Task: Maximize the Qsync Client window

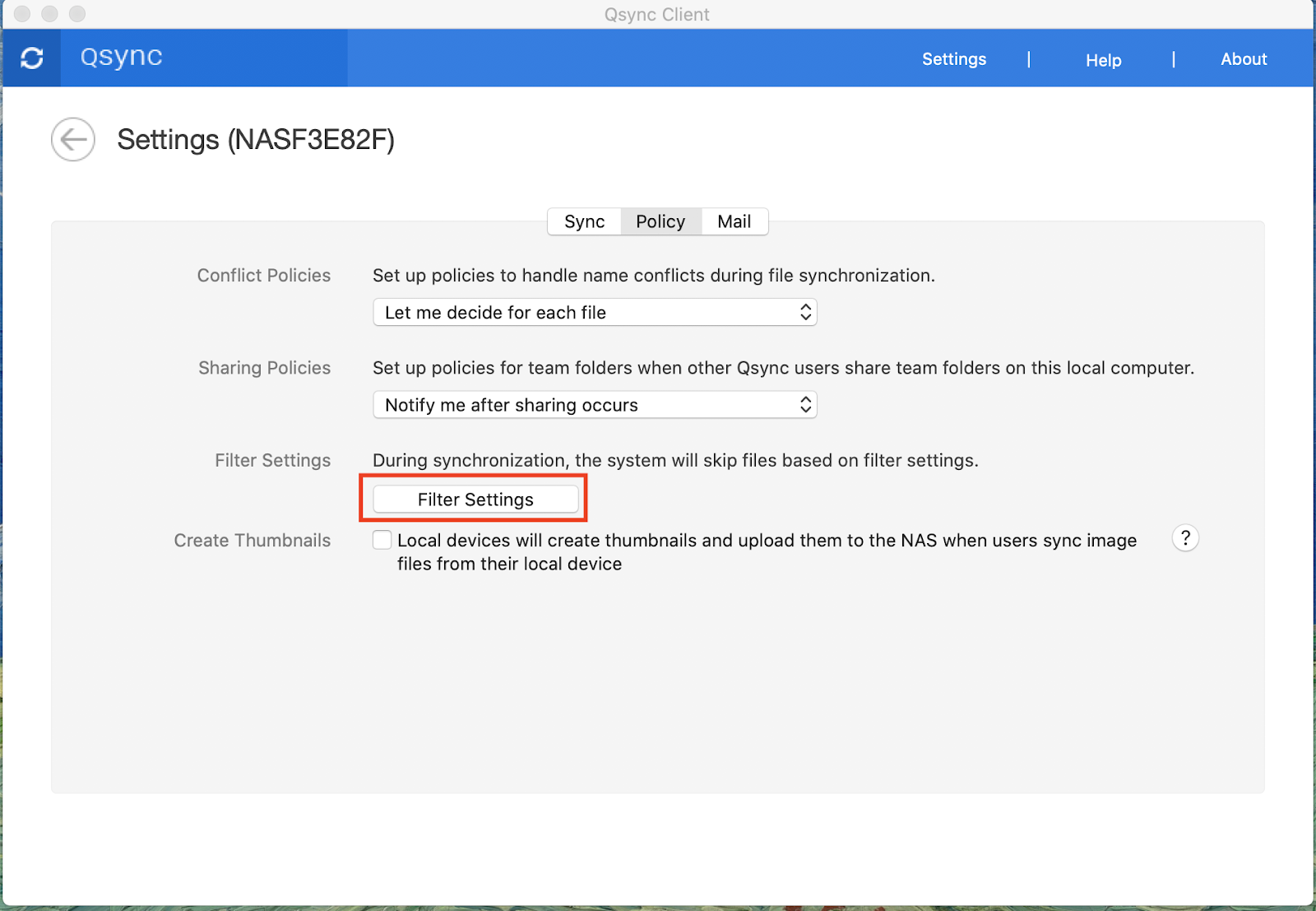Action: 77,14
